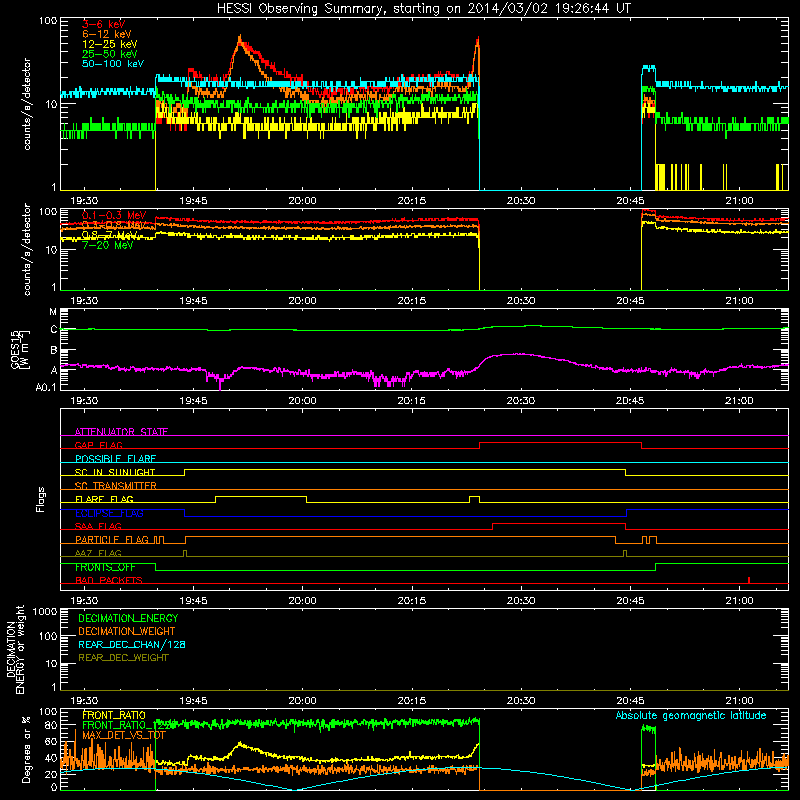Click the Absolute geomagnetic latitude label
The height and width of the screenshot is (800, 800).
[691, 716]
